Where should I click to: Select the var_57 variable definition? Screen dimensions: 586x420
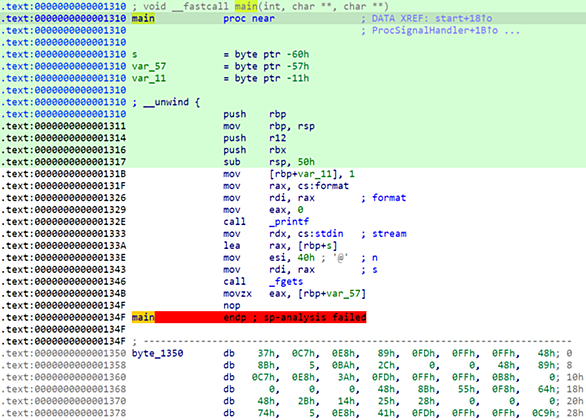(149, 66)
